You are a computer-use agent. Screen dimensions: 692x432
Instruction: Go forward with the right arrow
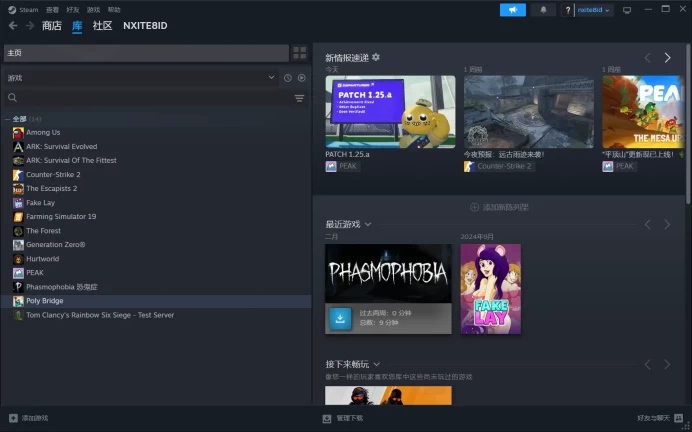click(x=30, y=26)
